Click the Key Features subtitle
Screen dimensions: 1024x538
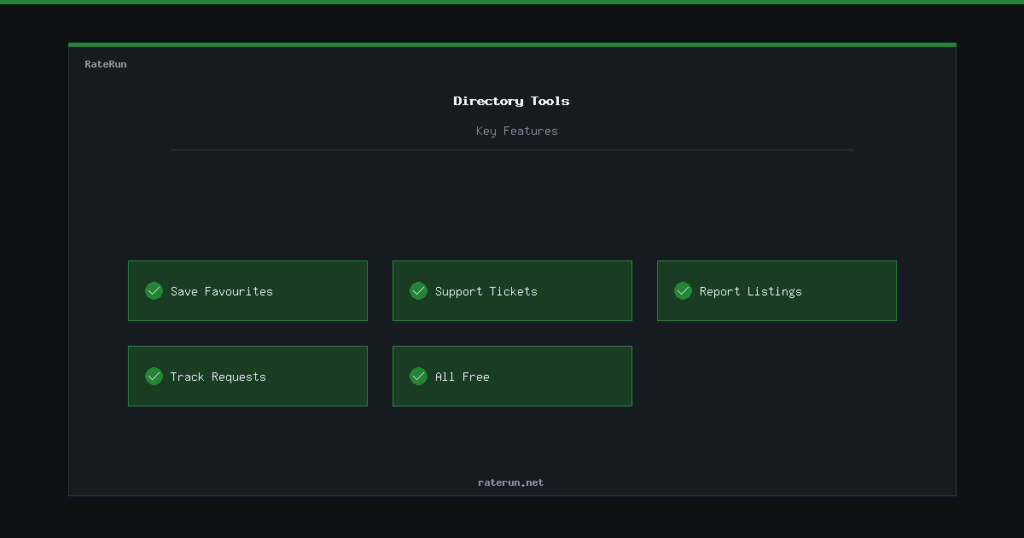517,131
